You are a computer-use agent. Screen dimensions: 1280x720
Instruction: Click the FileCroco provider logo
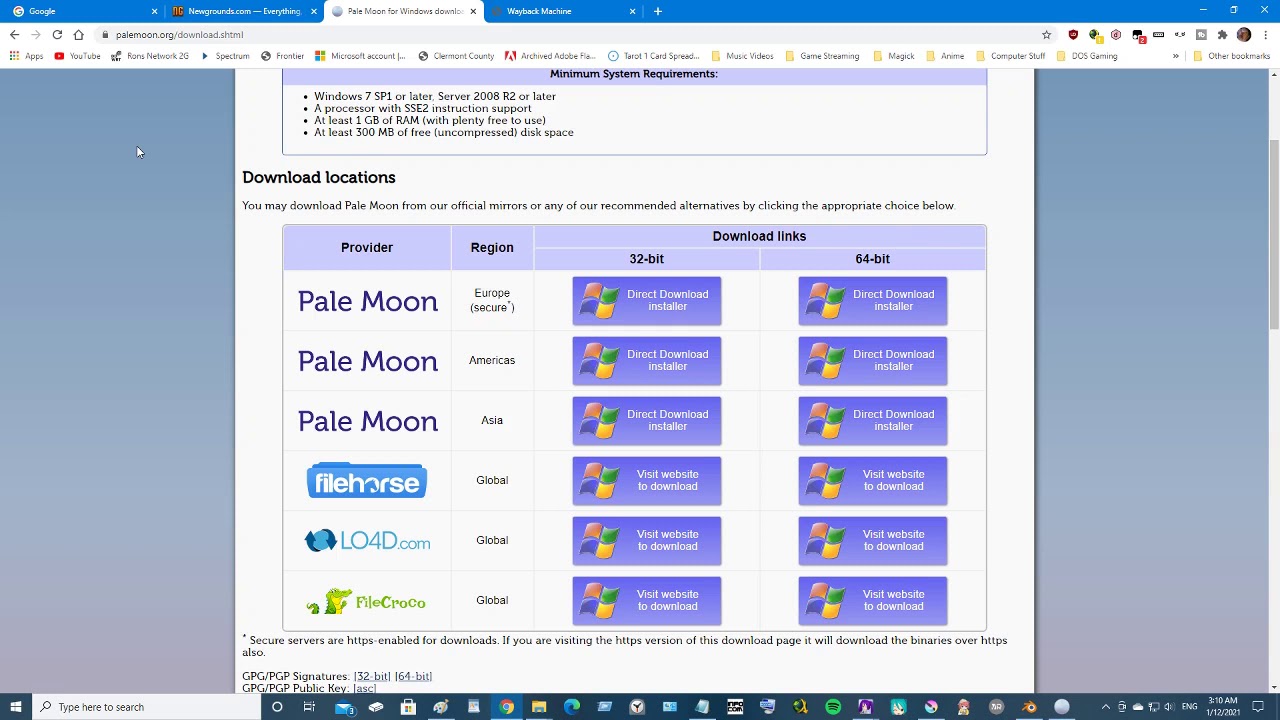click(x=367, y=601)
